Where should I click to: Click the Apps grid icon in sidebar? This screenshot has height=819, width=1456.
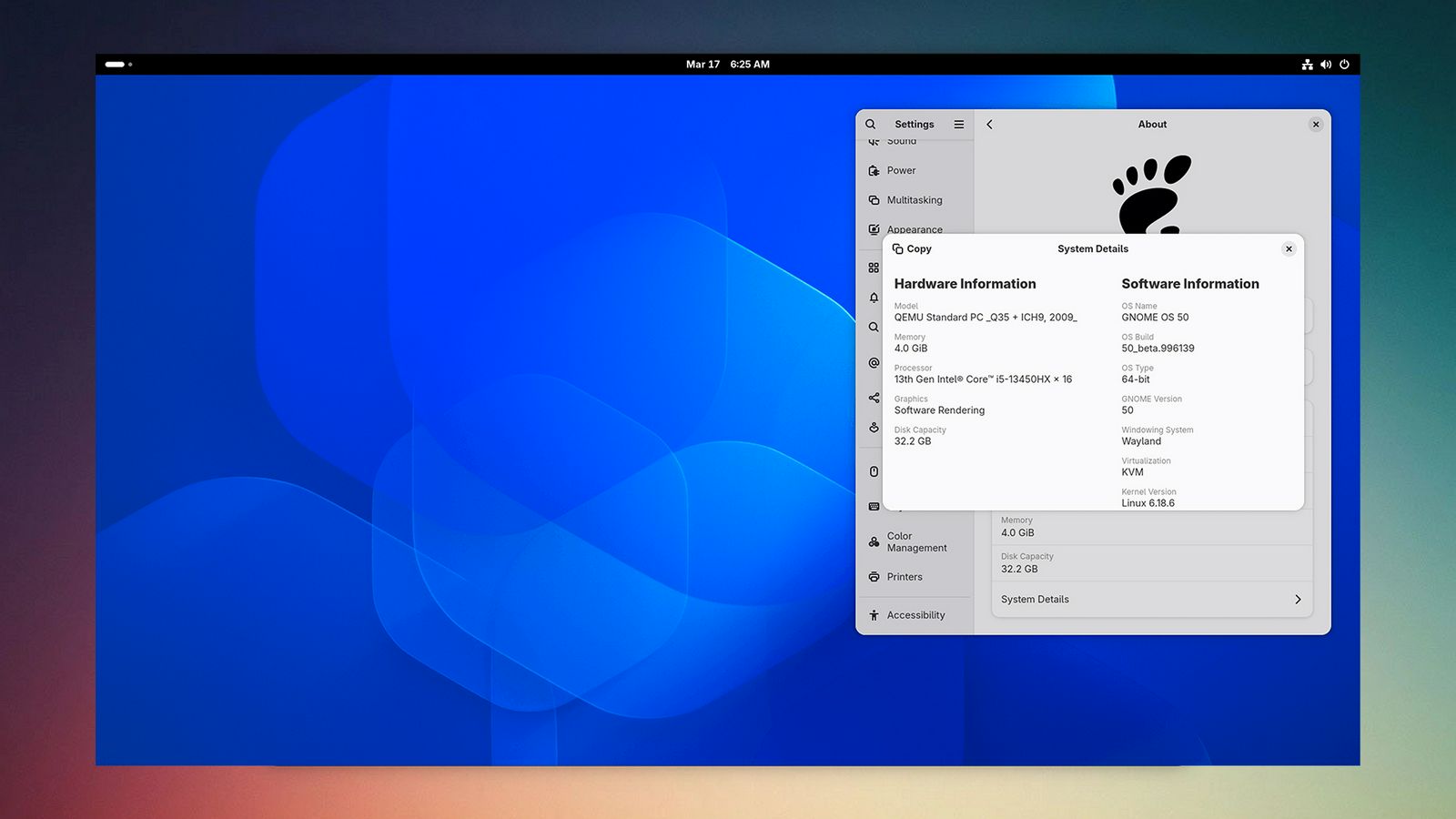[x=874, y=268]
